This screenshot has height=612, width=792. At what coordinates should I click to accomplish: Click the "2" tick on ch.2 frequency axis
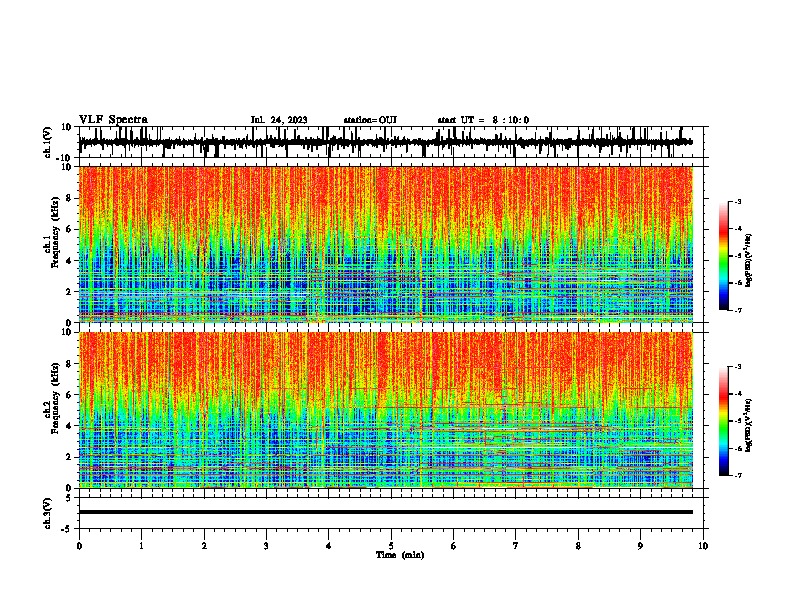(x=69, y=457)
